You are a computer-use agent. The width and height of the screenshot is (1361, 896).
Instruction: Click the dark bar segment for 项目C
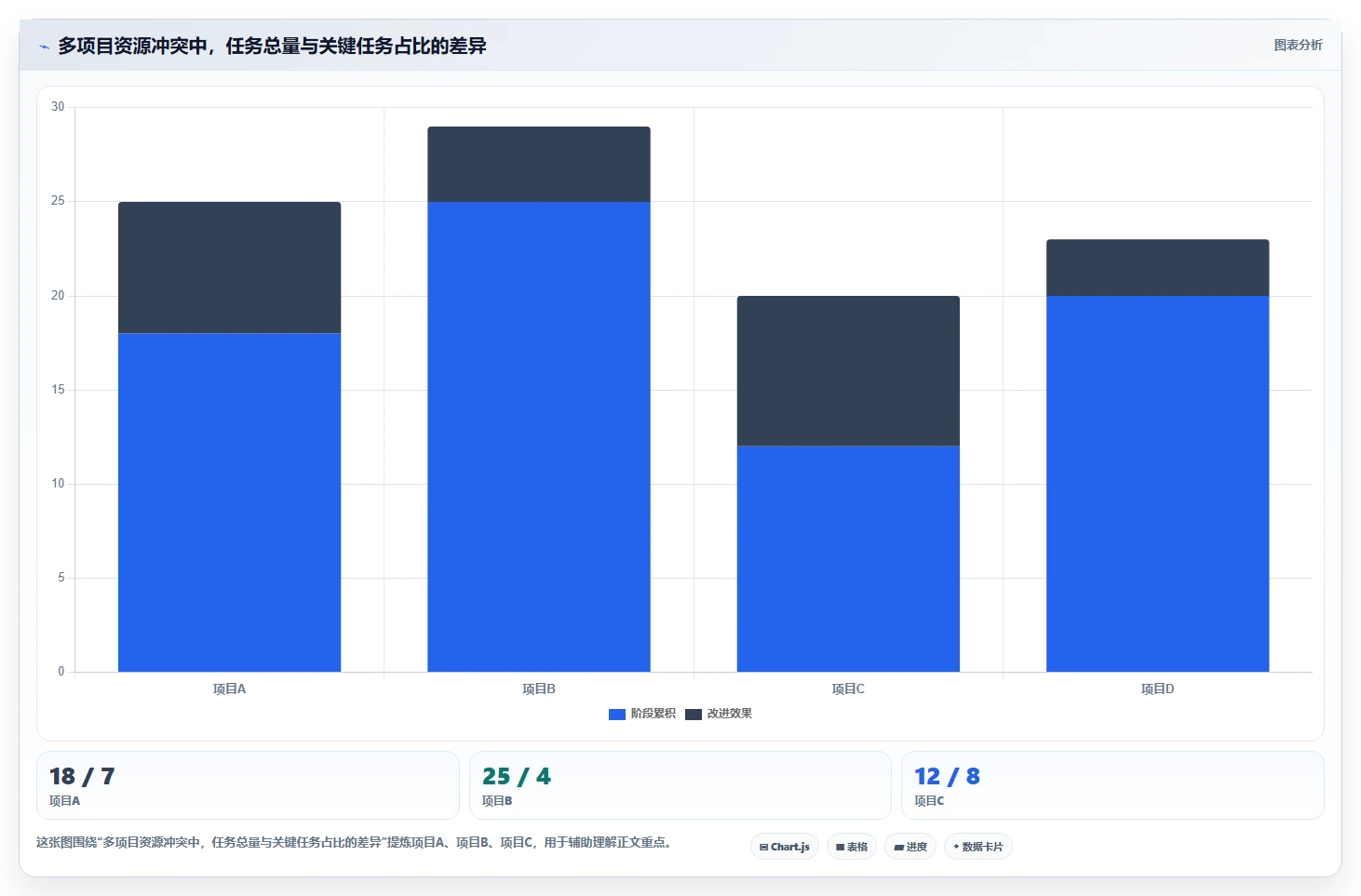[x=848, y=371]
